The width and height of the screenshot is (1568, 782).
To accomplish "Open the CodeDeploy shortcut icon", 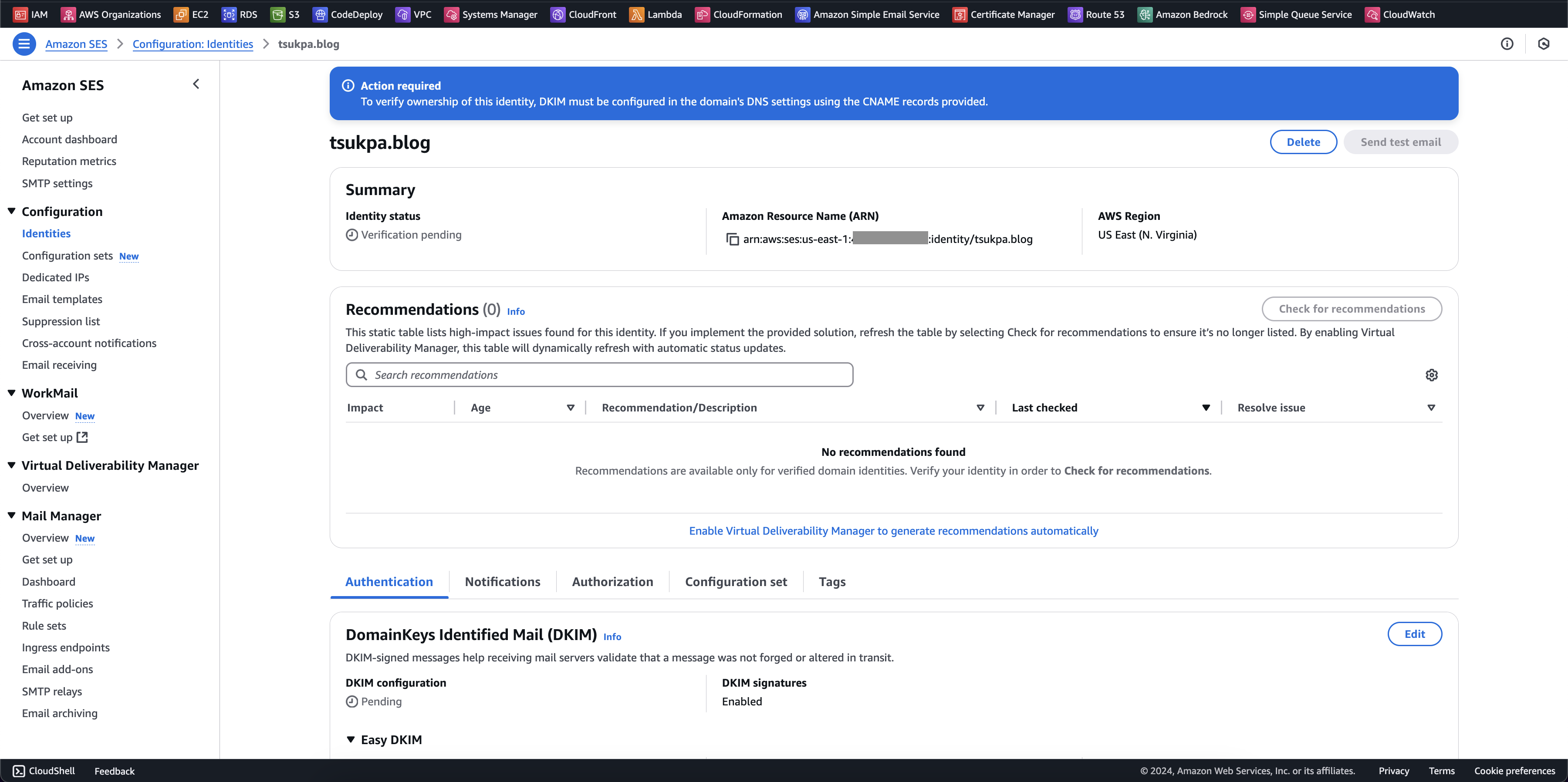I will pyautogui.click(x=320, y=15).
